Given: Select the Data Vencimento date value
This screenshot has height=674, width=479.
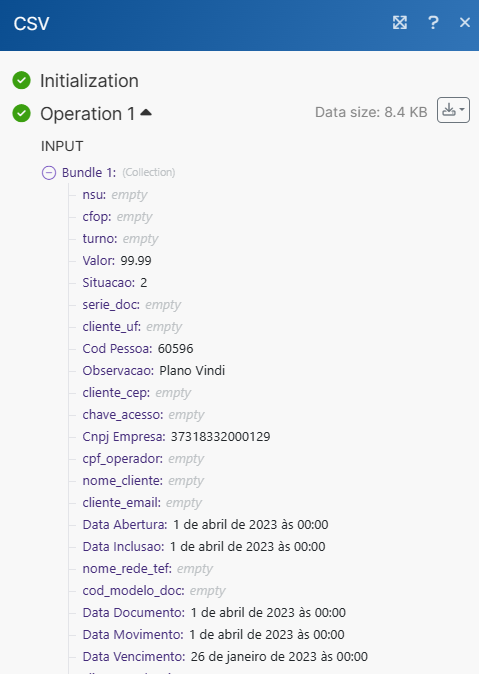Looking at the screenshot, I should click(x=279, y=656).
